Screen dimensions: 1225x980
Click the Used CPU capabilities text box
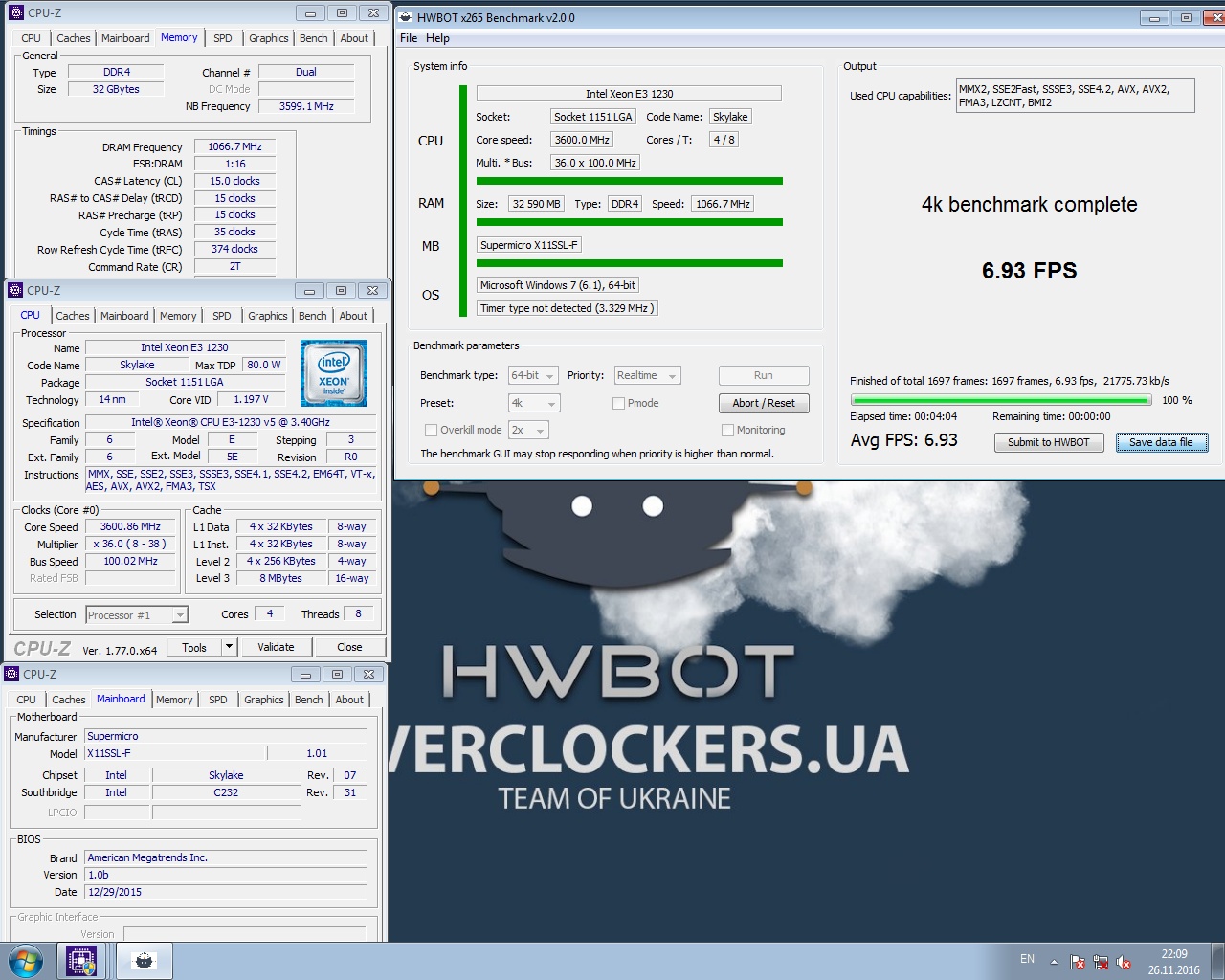(1076, 96)
